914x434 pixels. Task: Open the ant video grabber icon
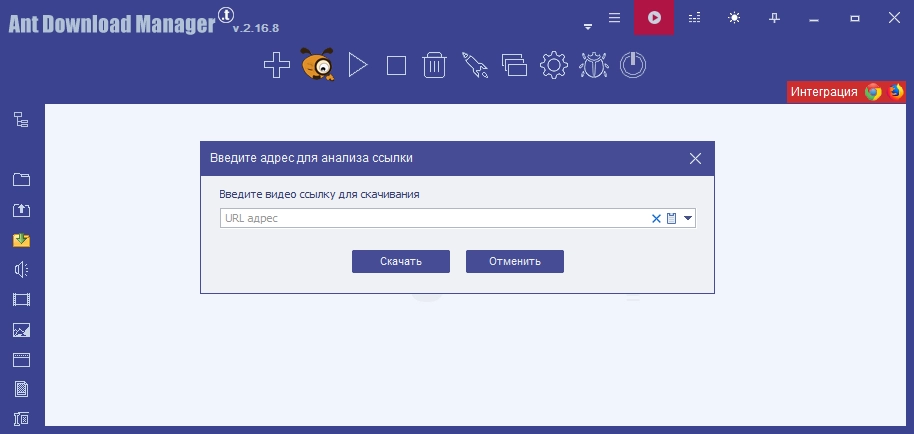[318, 64]
